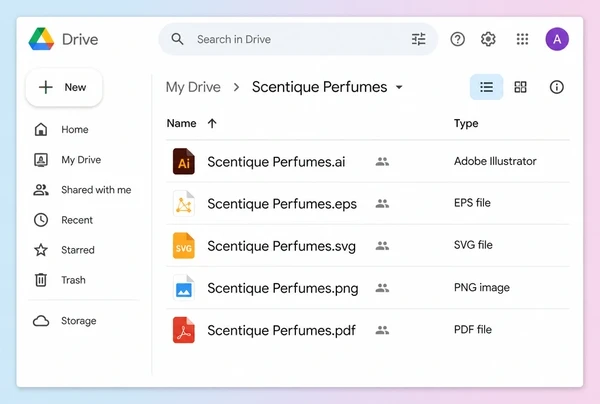Select file Scentique Perfumes.ai
This screenshot has height=404, width=600.
[276, 162]
